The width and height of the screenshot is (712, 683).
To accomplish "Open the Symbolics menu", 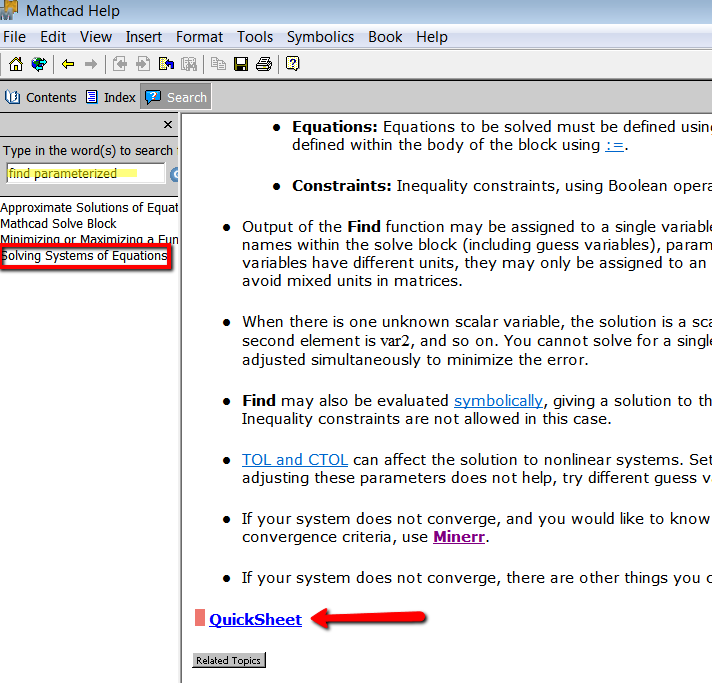I will point(320,37).
